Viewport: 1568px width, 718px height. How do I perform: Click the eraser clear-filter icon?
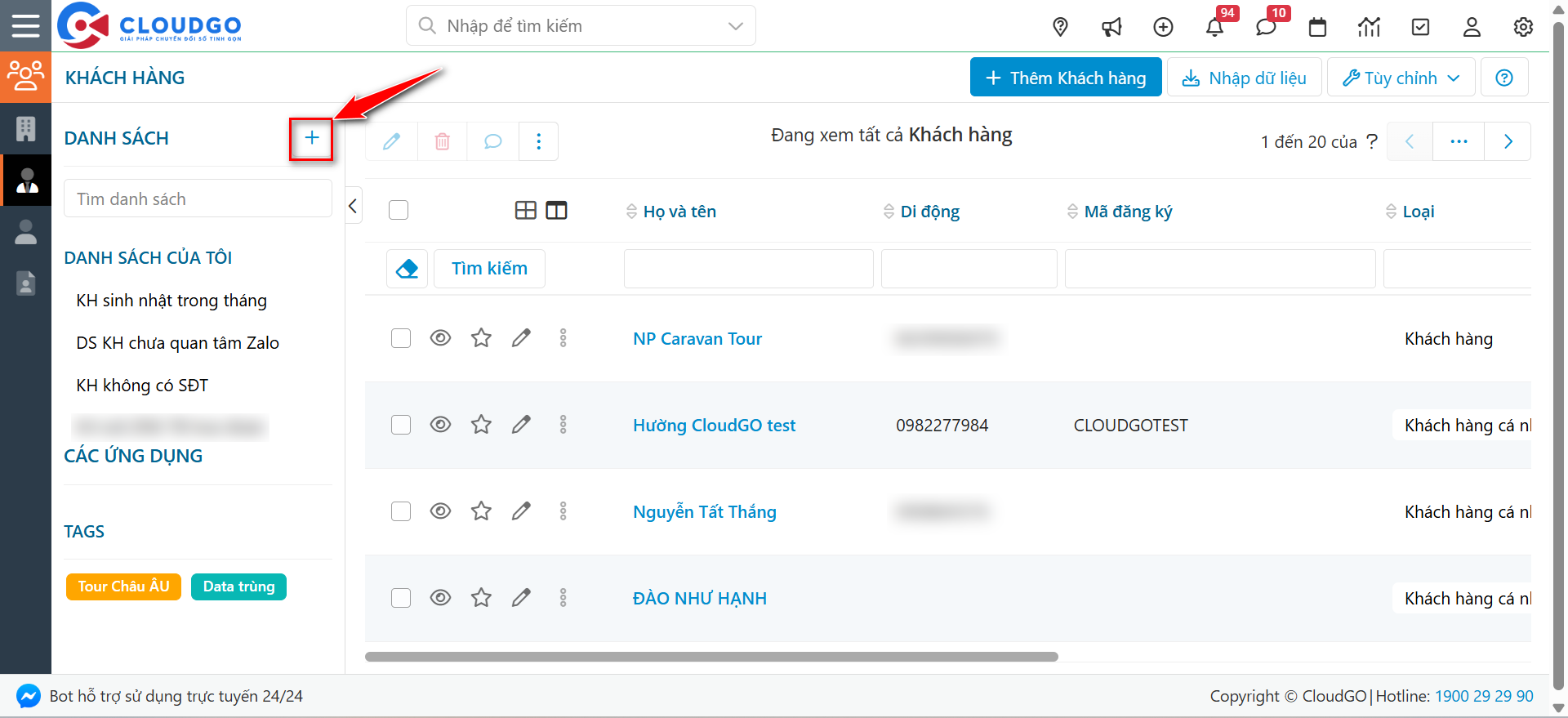tap(407, 269)
